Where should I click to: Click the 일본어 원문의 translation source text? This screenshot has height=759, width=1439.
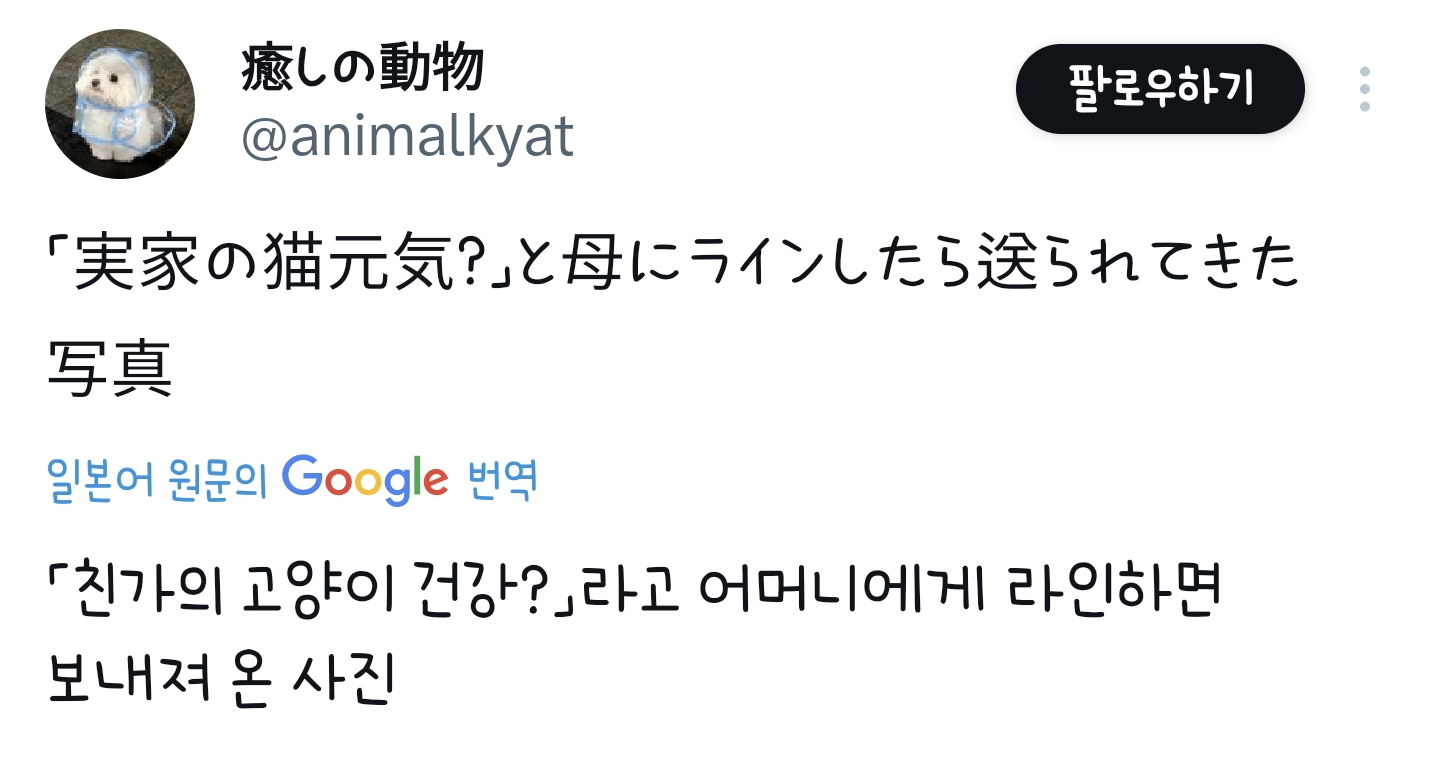tap(158, 481)
